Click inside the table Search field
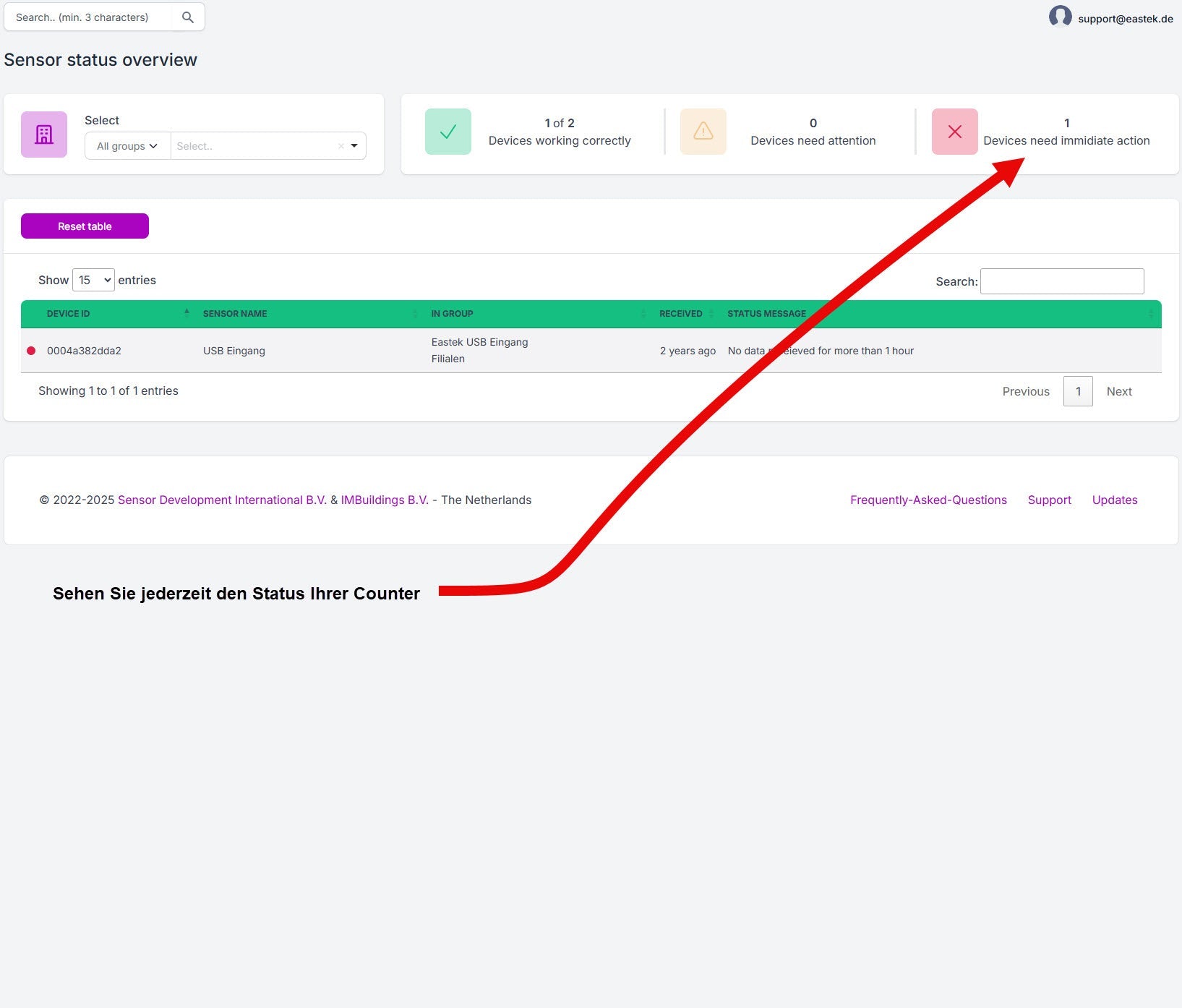 1061,281
